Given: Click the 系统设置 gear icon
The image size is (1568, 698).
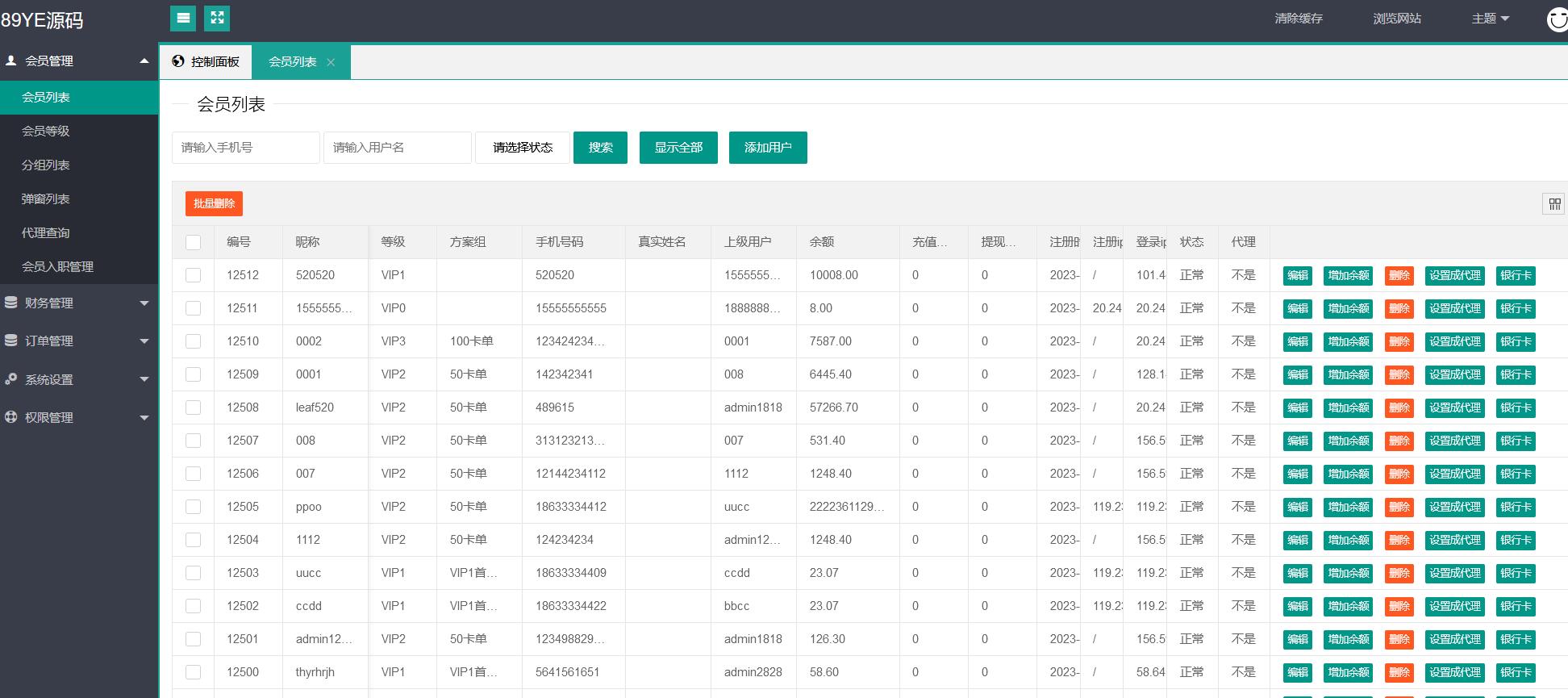Looking at the screenshot, I should pos(11,379).
